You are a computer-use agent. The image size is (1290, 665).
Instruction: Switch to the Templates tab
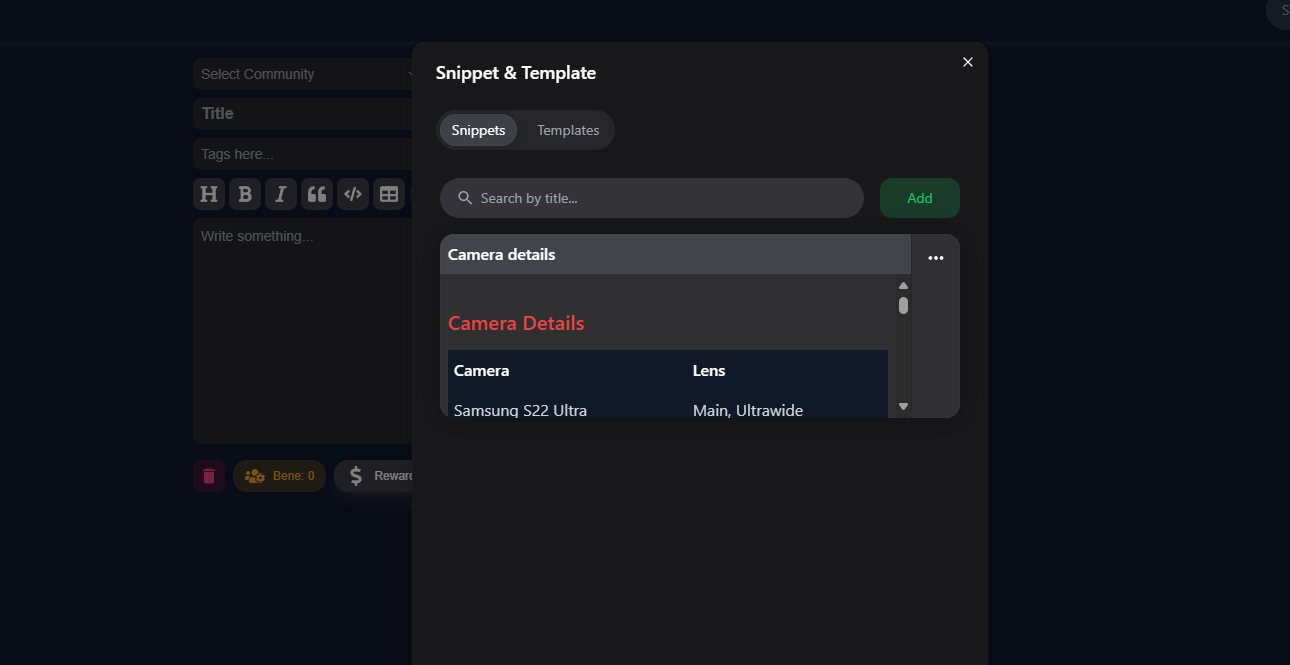pos(568,130)
